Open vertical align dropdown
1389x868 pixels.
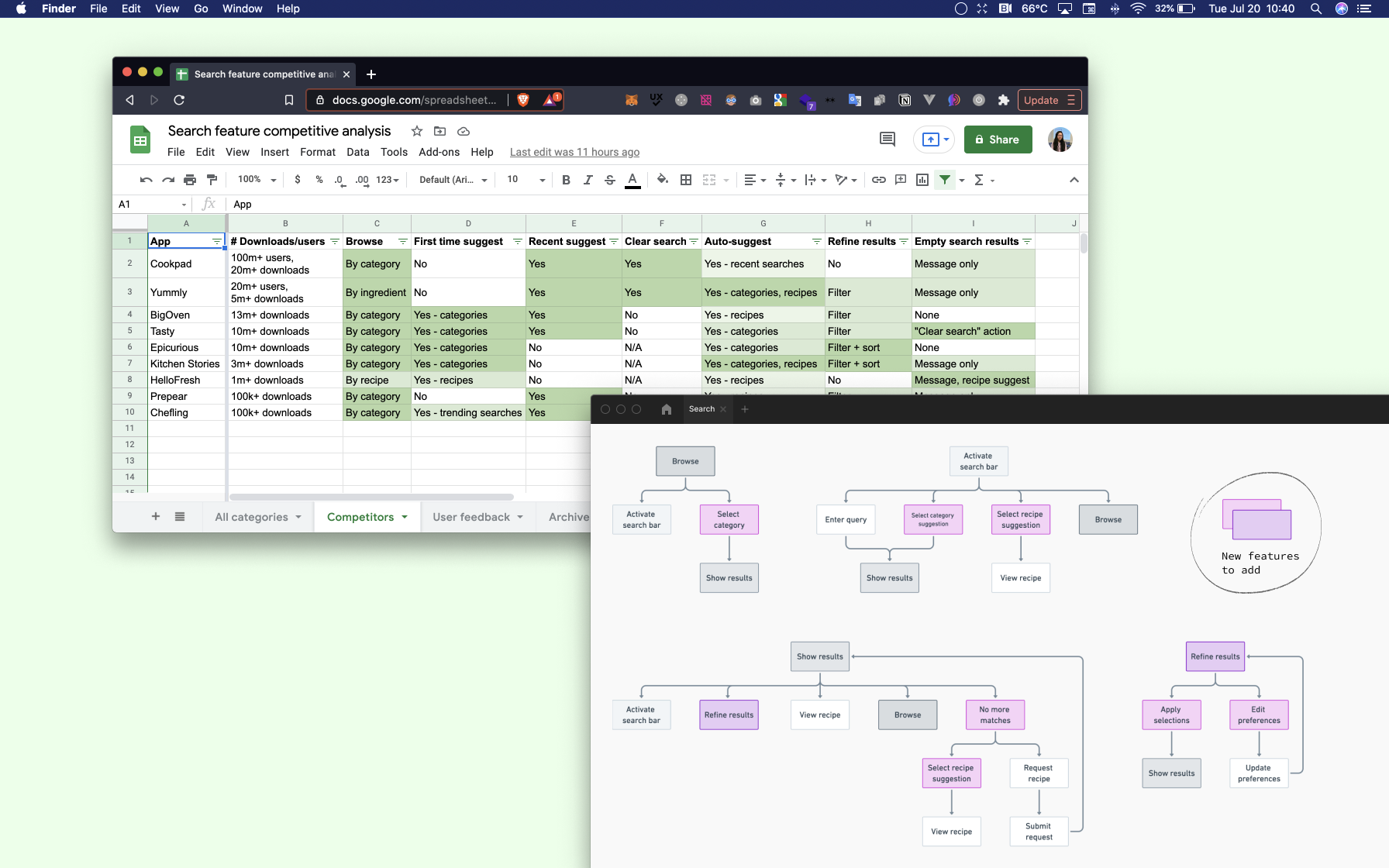785,180
